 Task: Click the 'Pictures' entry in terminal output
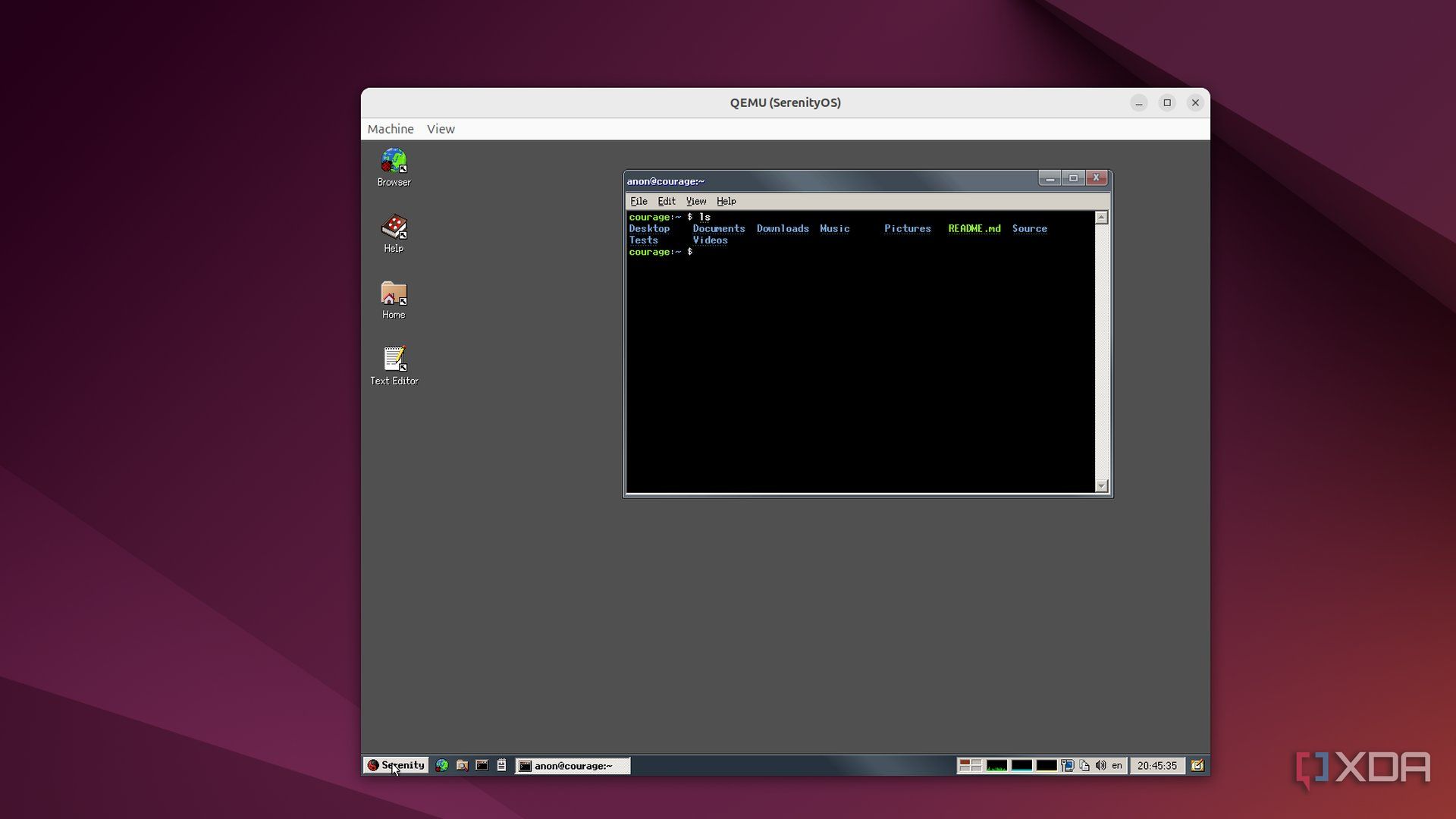tap(908, 228)
